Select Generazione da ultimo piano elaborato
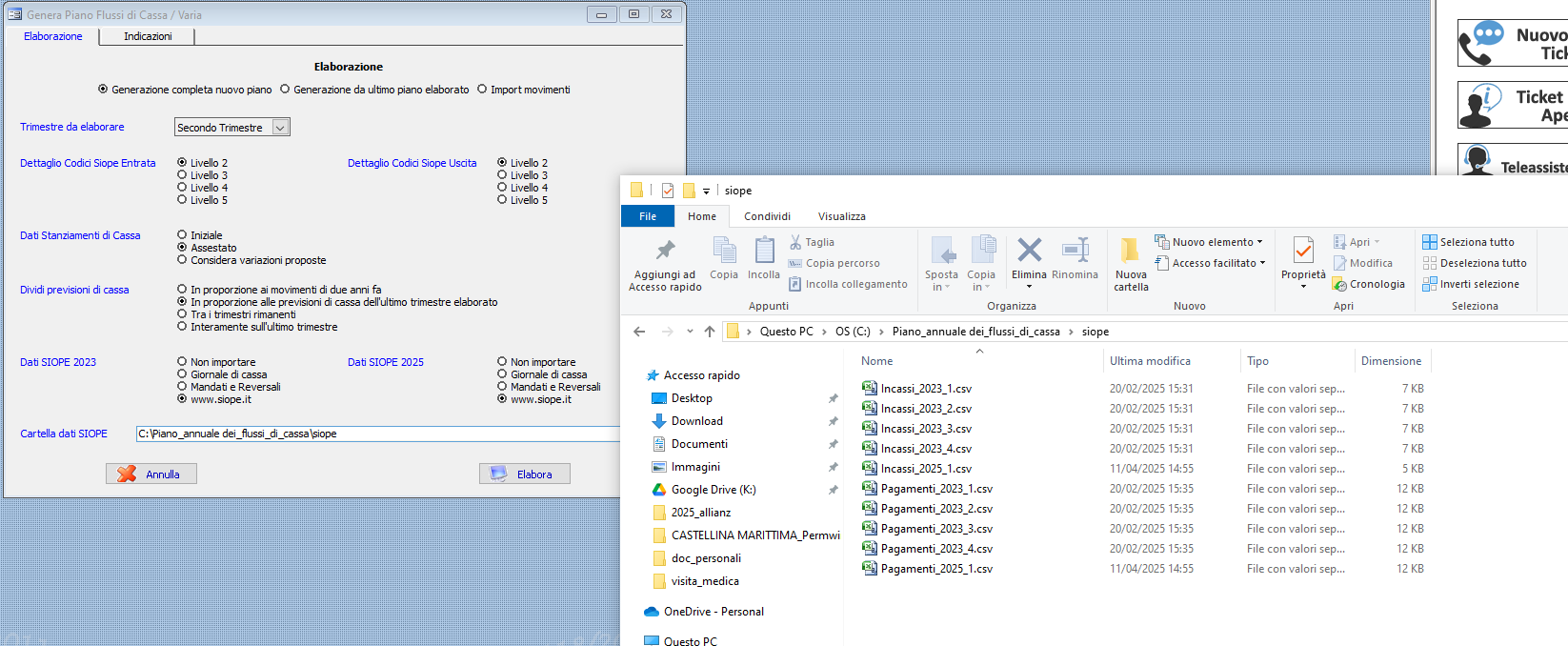Screen dimensions: 1568x646 285,90
